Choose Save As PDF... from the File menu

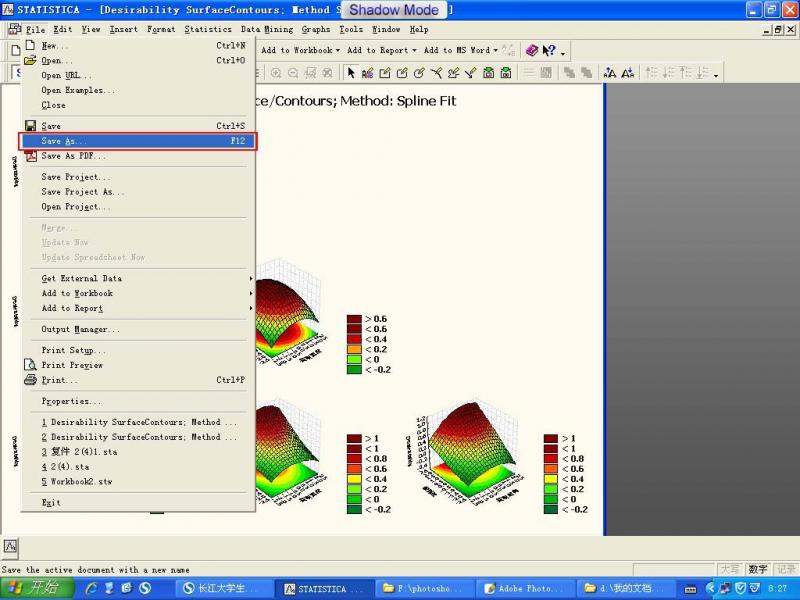(x=138, y=156)
